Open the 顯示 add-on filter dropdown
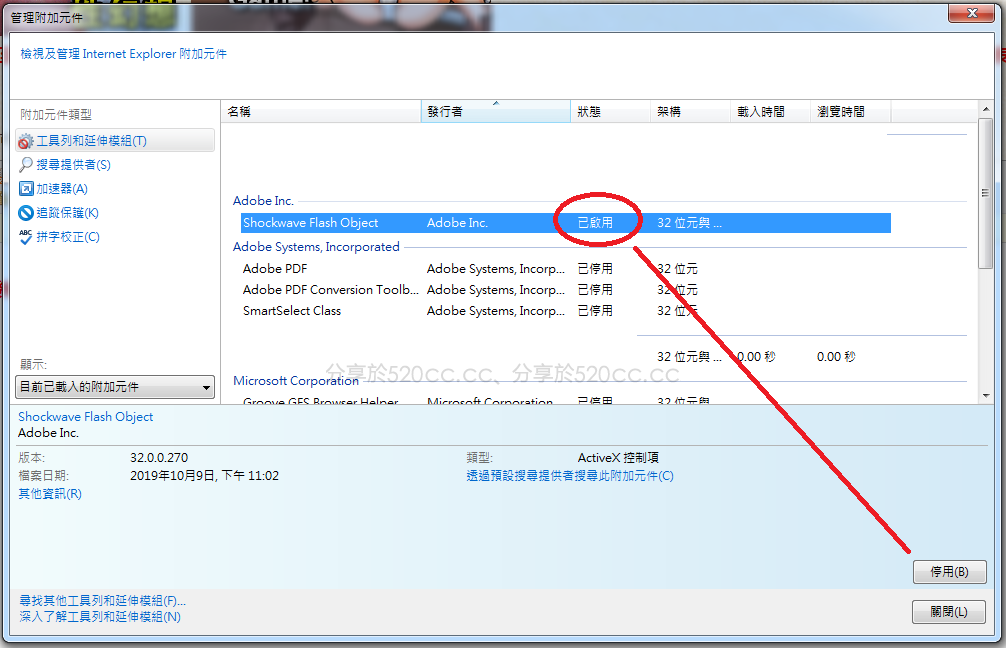 (x=115, y=387)
